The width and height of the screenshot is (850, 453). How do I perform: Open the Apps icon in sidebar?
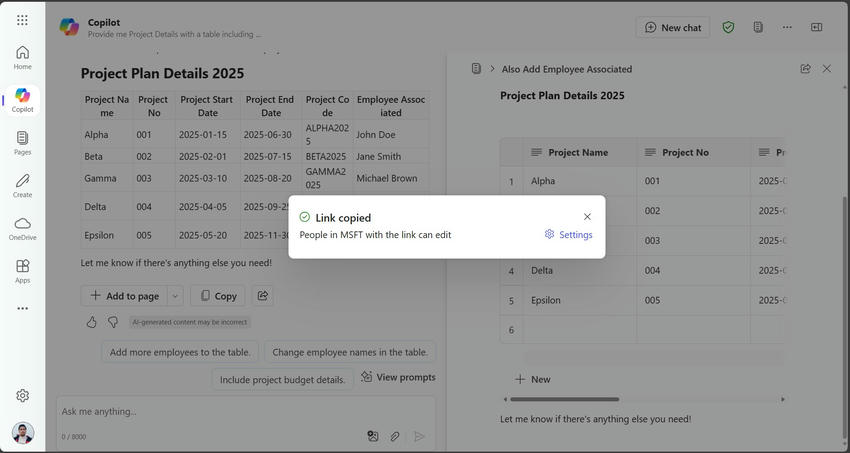click(x=22, y=271)
